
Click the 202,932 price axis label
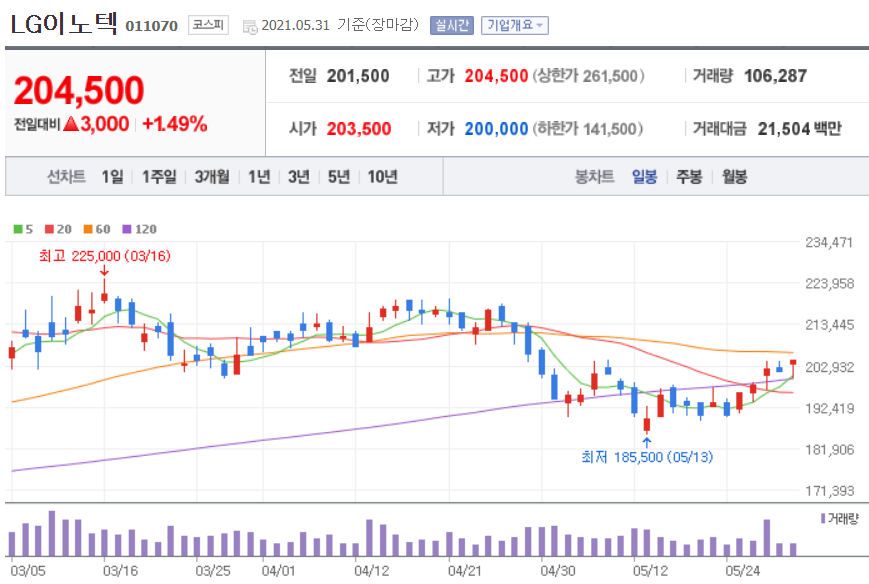829,367
